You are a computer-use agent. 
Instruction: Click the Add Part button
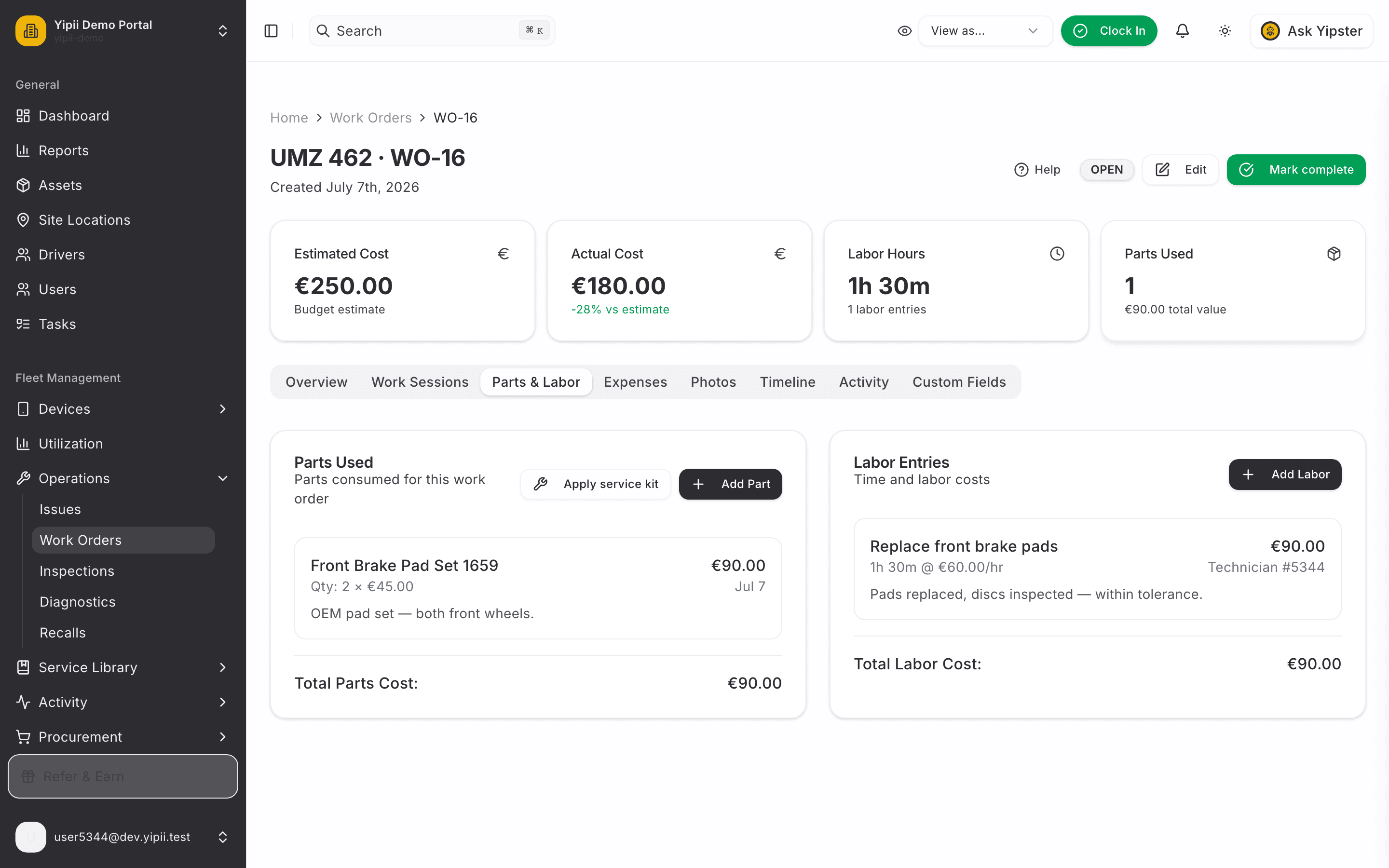click(x=730, y=484)
